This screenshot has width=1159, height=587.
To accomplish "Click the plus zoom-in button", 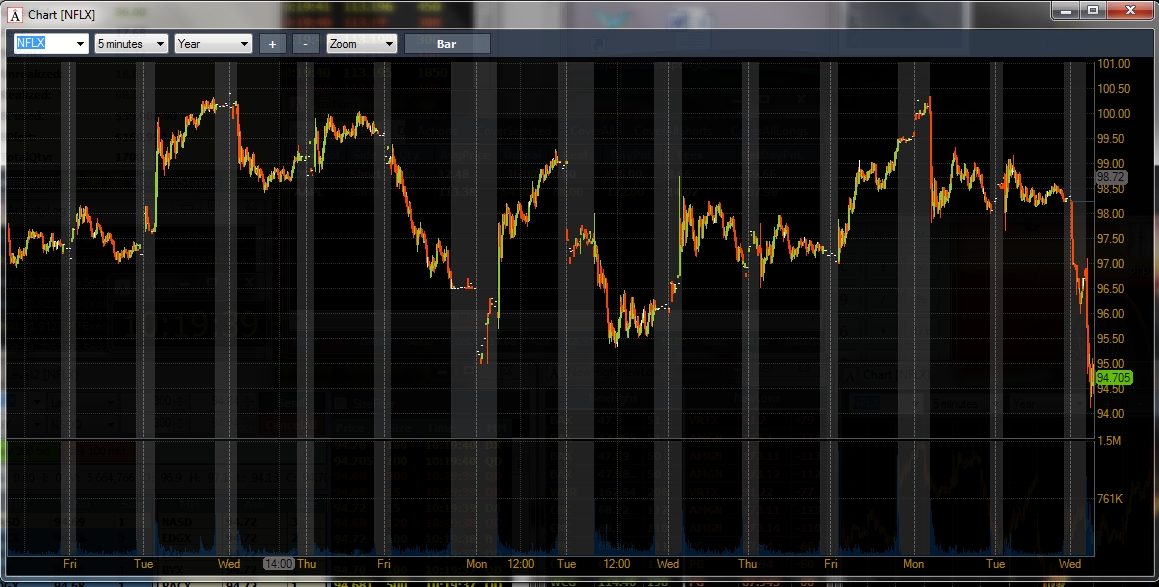I will [272, 44].
